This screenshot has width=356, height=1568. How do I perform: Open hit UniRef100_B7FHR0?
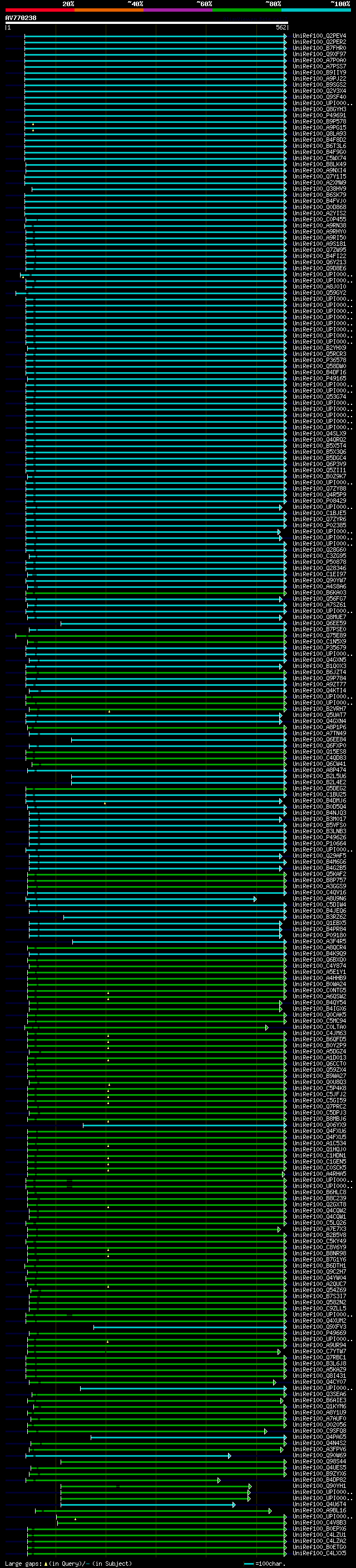click(319, 48)
